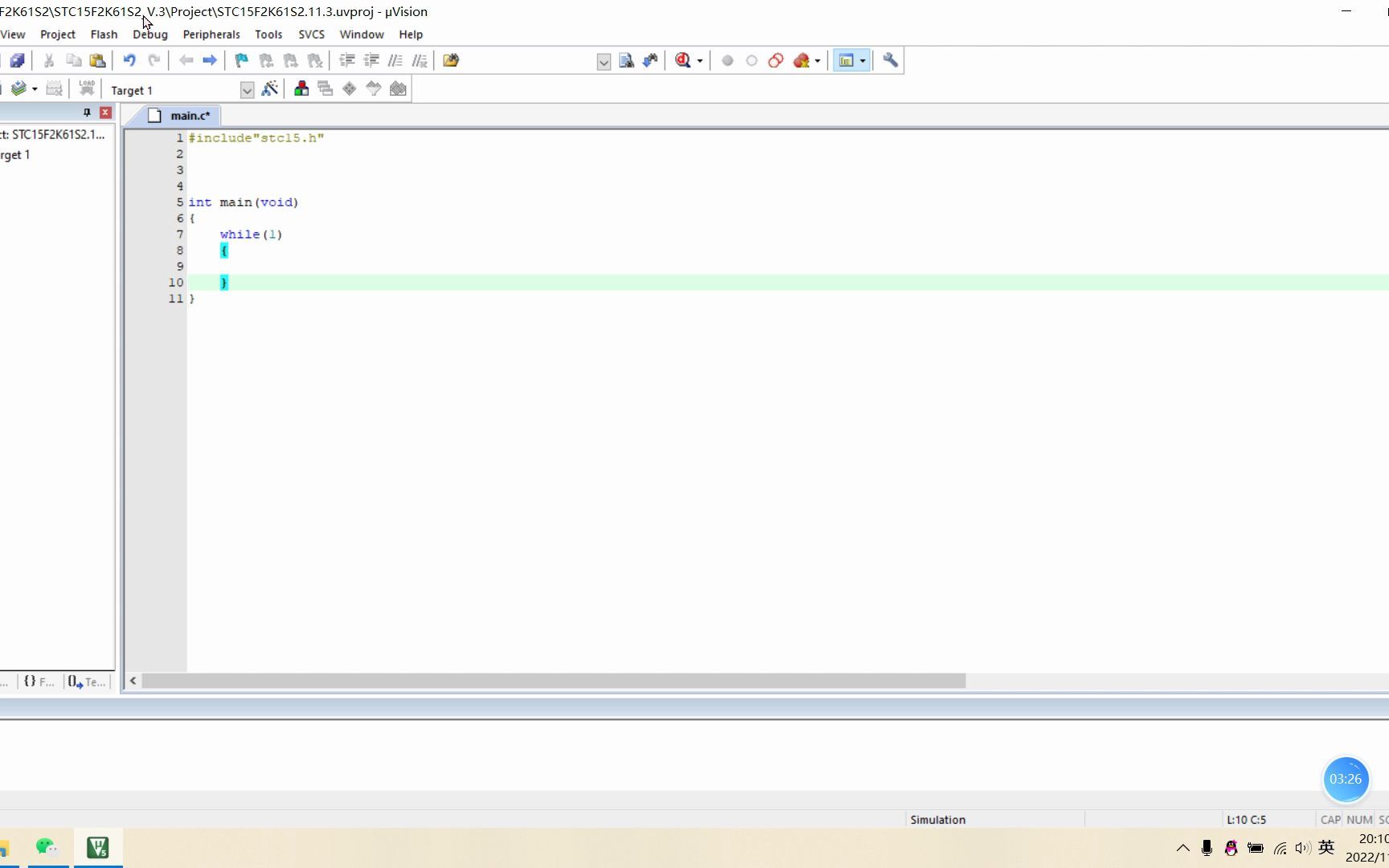Image resolution: width=1389 pixels, height=868 pixels.
Task: Open the Project menu
Action: coord(58,35)
